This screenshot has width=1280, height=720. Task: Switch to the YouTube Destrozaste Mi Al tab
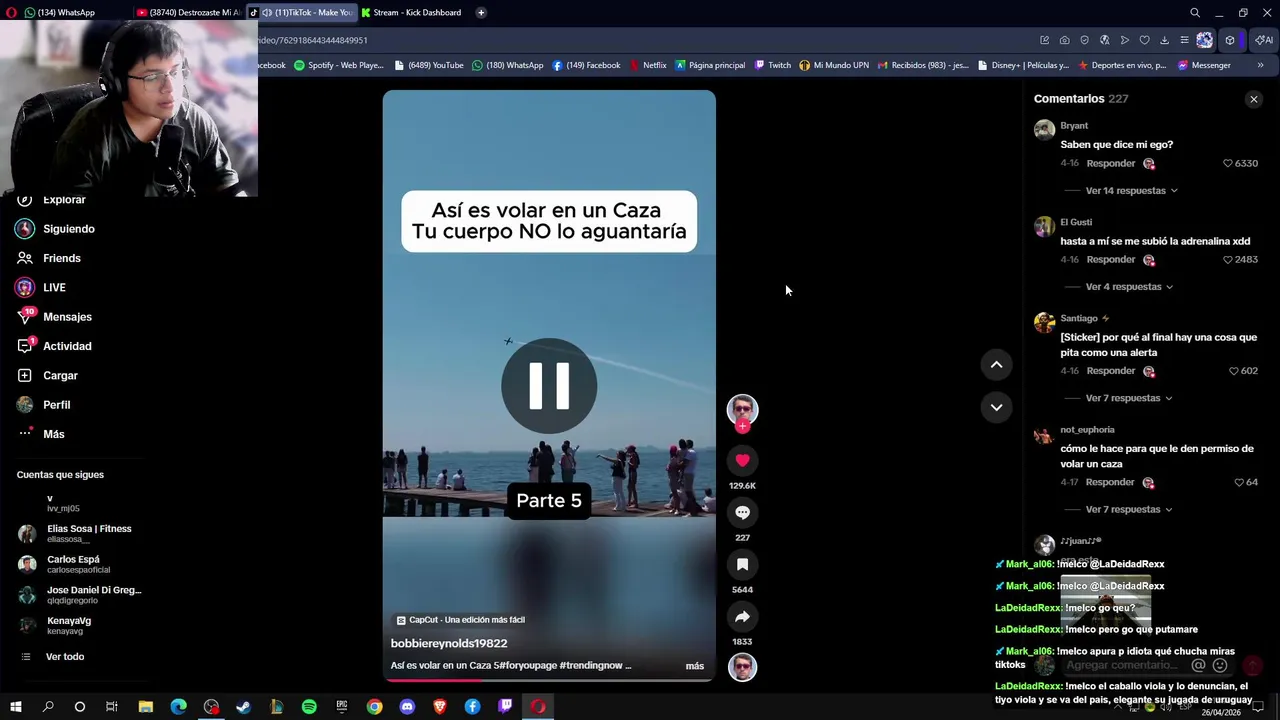pos(188,13)
